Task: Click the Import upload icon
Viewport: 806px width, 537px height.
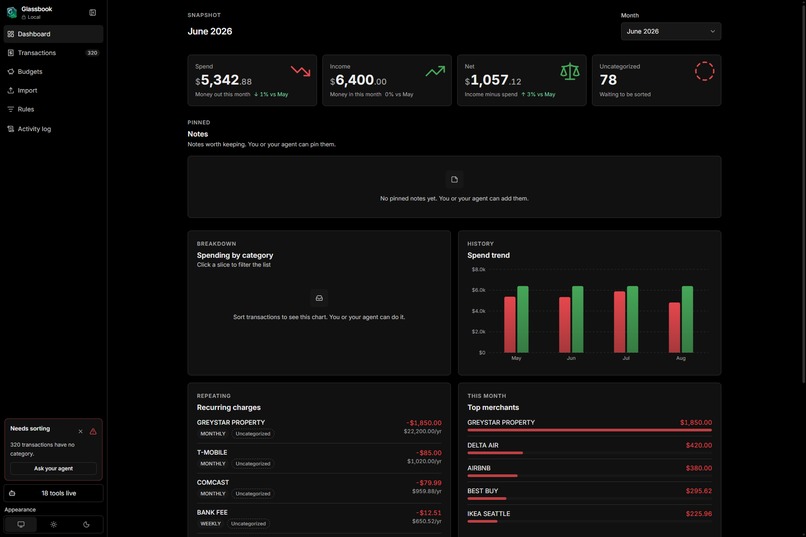Action: pos(11,90)
